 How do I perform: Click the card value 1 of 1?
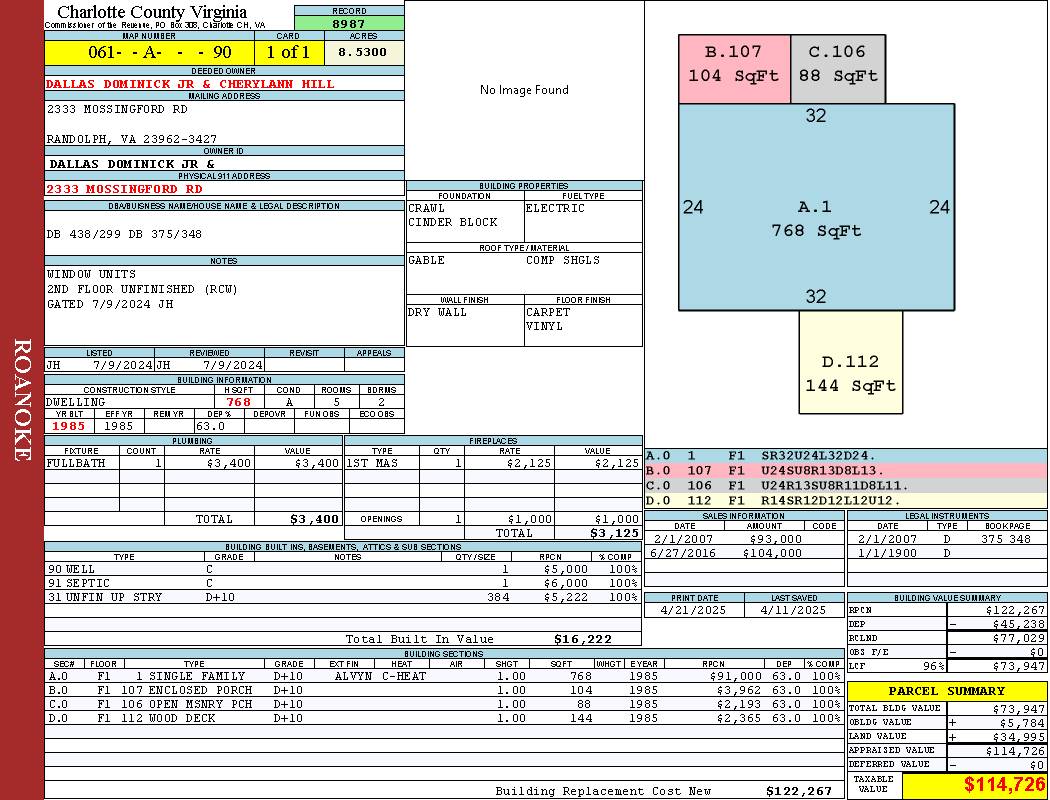pyautogui.click(x=288, y=52)
